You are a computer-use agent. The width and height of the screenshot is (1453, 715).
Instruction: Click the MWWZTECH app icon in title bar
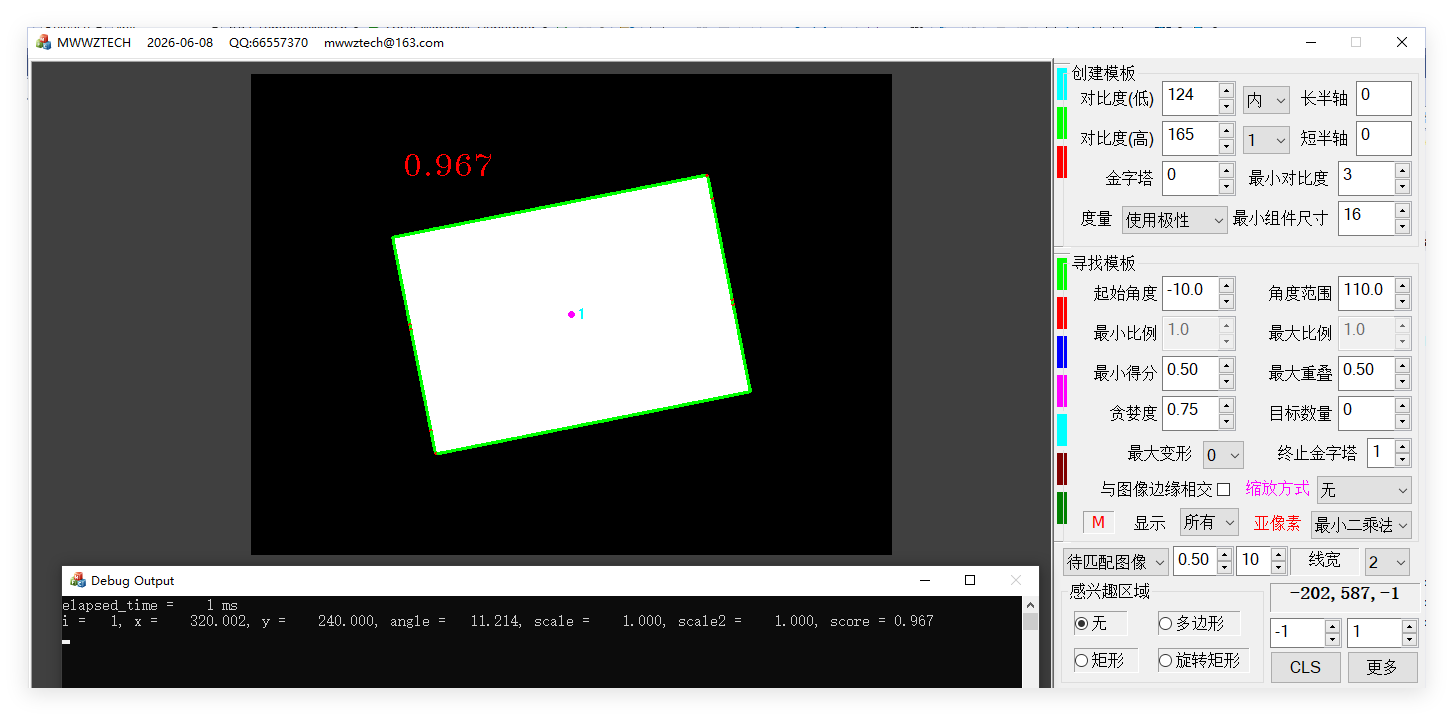tap(44, 42)
